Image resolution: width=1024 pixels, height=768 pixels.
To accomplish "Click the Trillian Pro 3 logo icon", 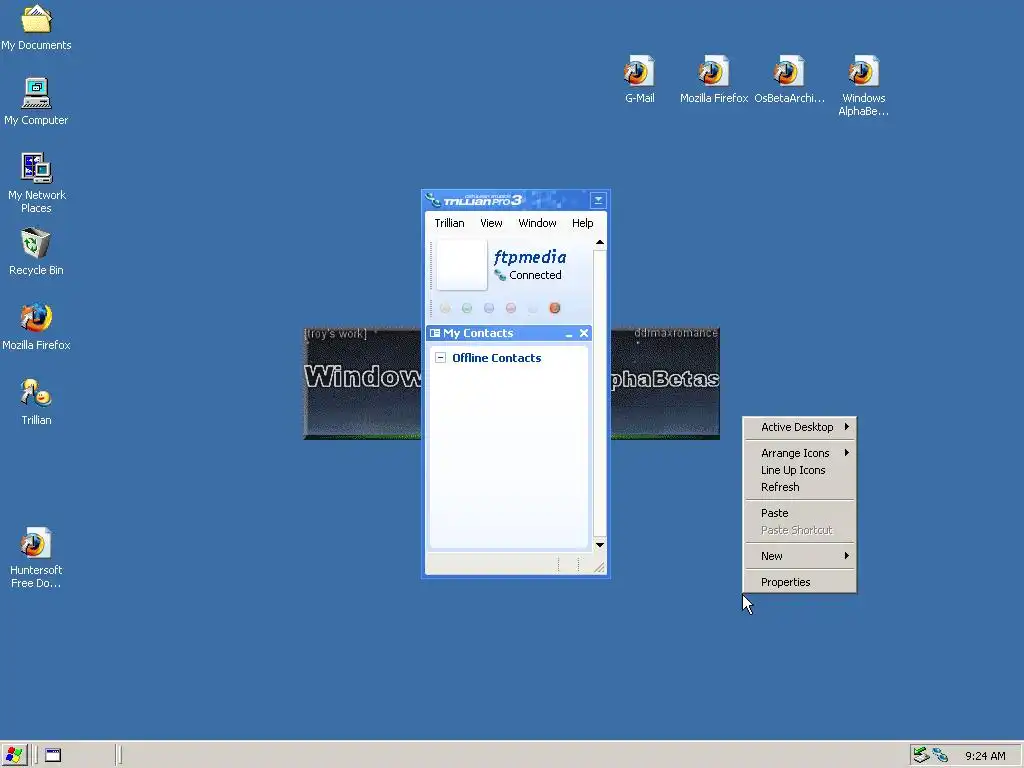I will 433,199.
